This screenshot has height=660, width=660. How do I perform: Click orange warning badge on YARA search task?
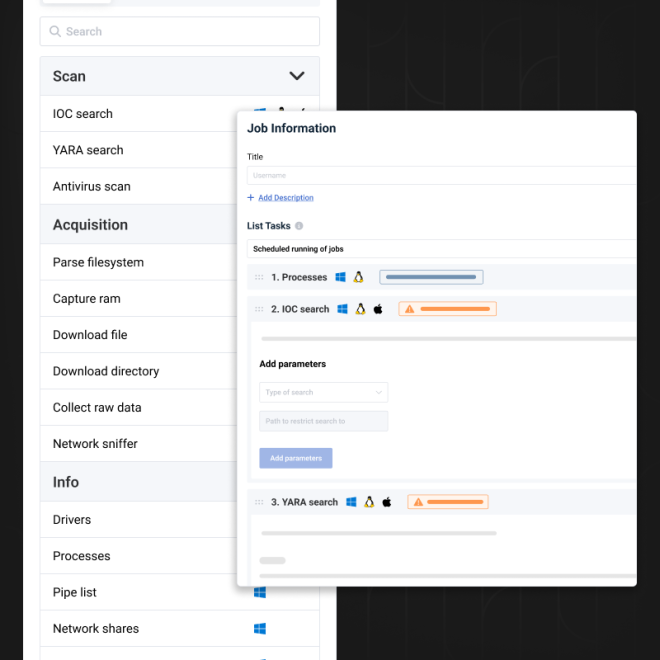[448, 502]
